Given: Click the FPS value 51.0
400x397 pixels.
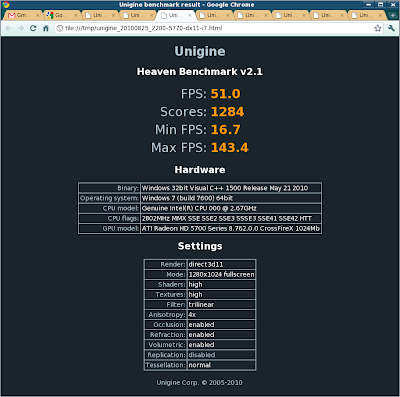Looking at the screenshot, I should point(225,94).
